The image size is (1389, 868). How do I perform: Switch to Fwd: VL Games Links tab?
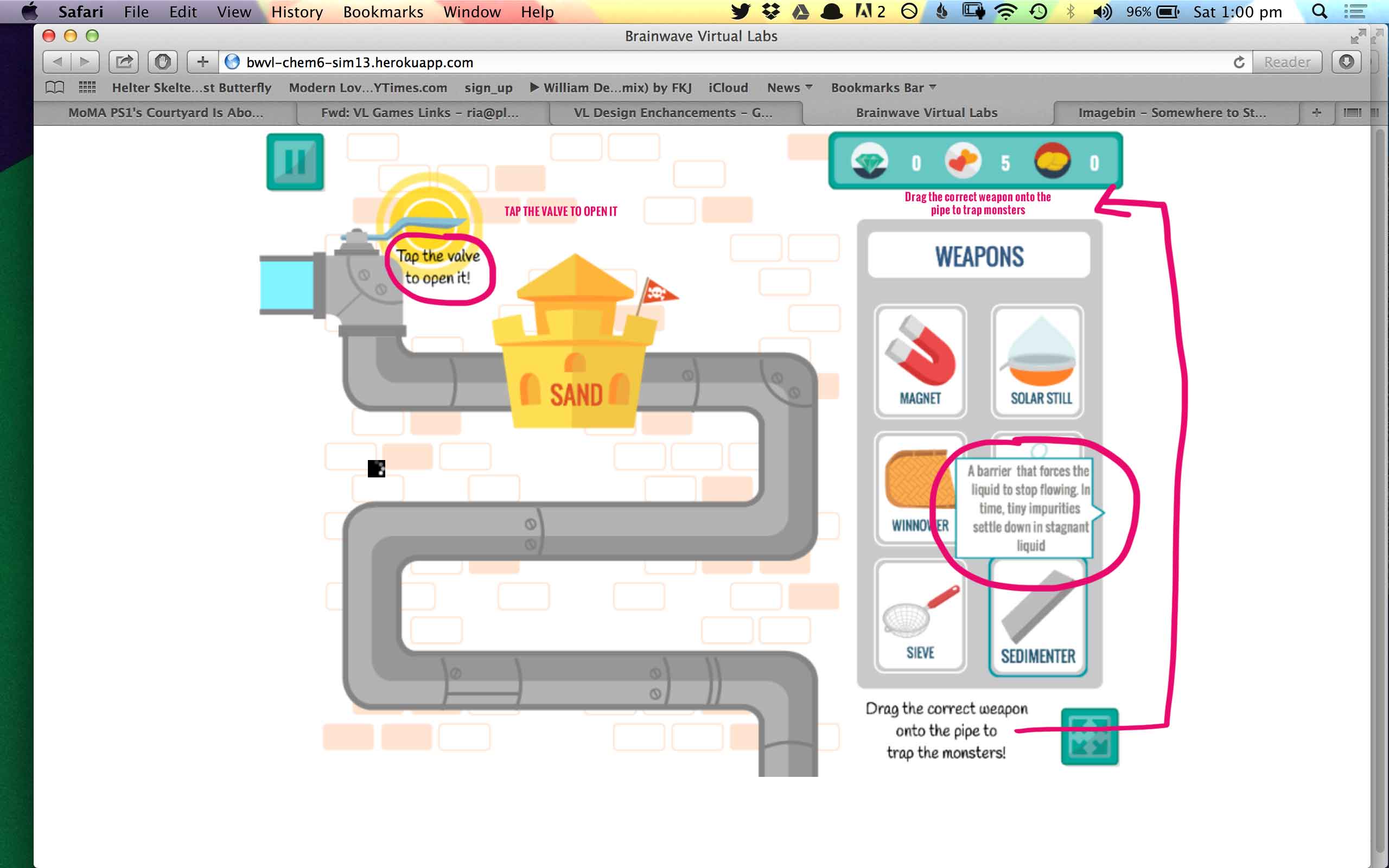(423, 113)
